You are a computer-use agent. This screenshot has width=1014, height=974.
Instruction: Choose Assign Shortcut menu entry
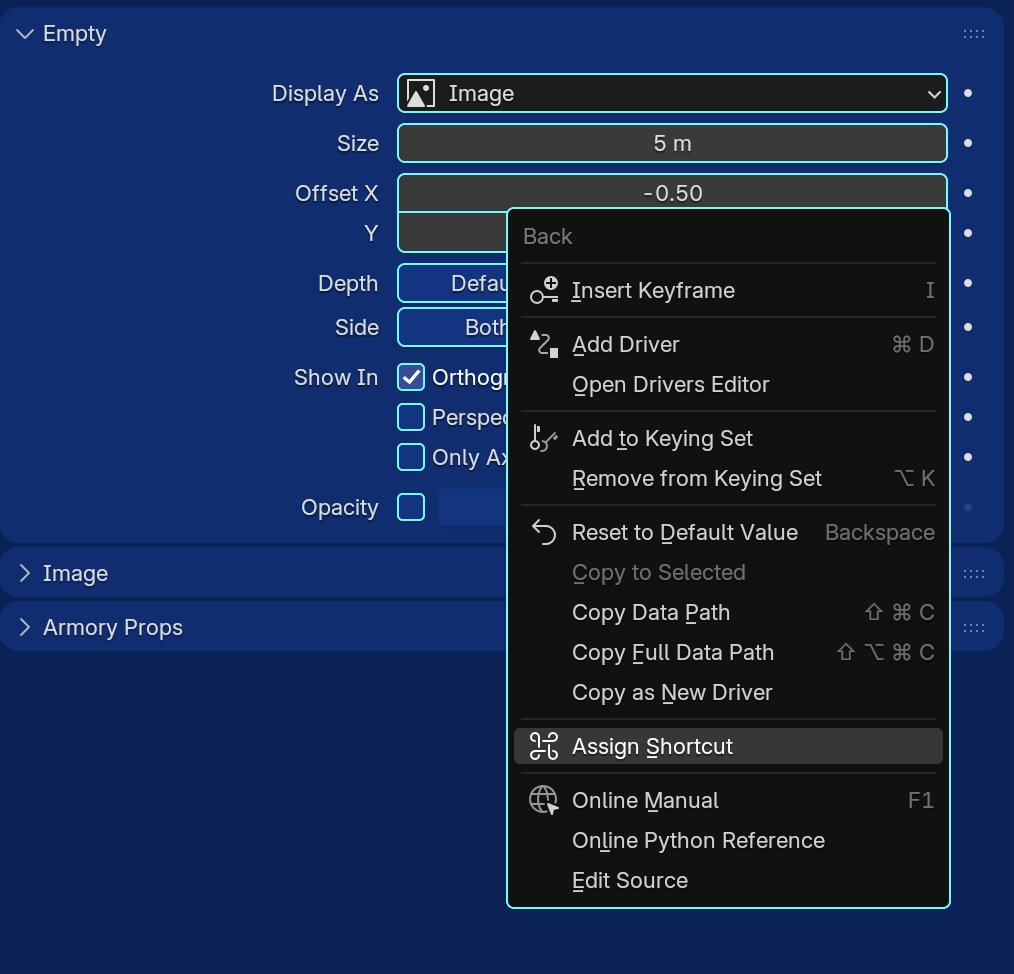728,746
